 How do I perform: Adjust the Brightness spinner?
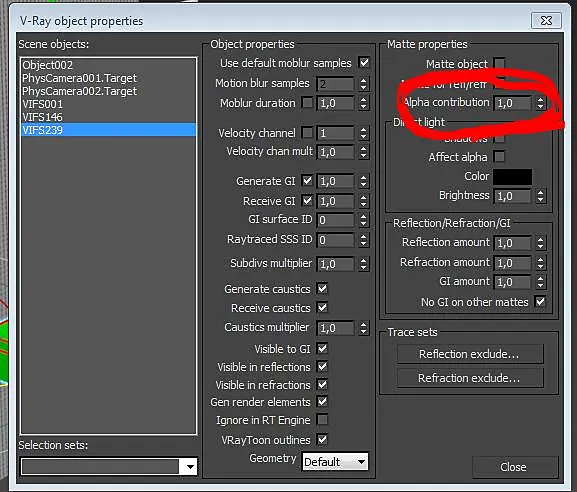(540, 196)
